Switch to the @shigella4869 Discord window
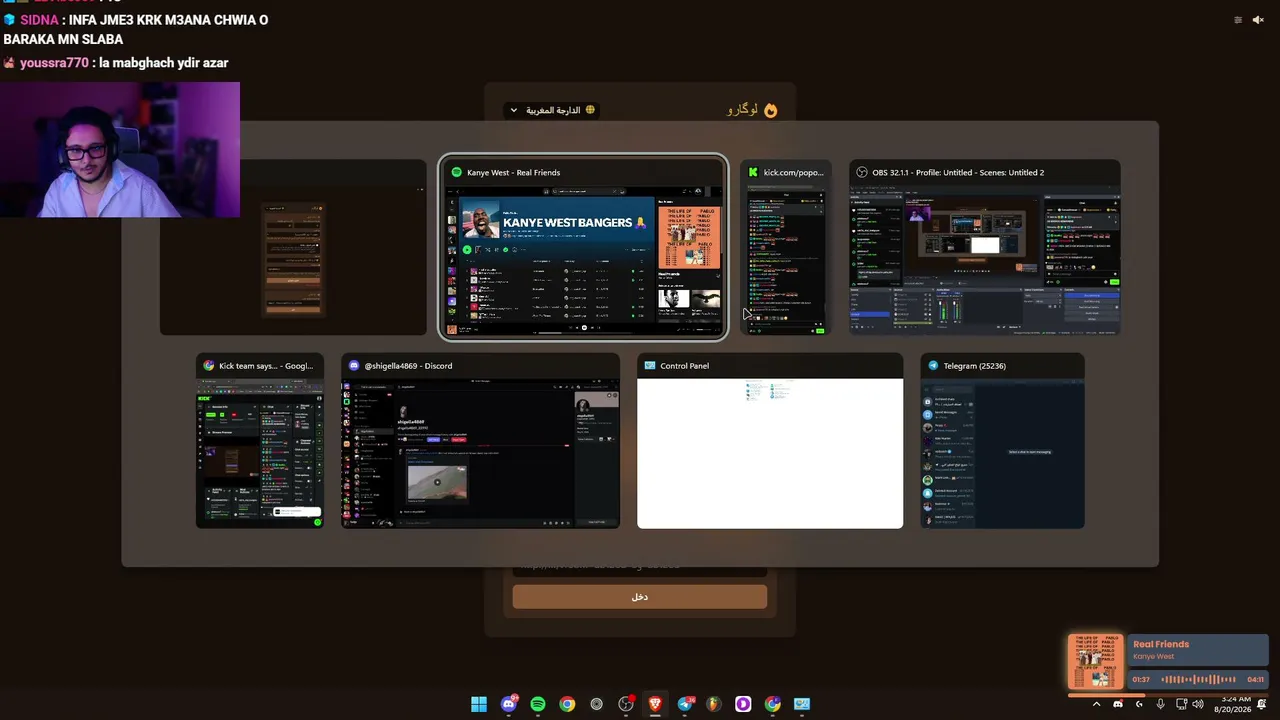 [x=480, y=441]
